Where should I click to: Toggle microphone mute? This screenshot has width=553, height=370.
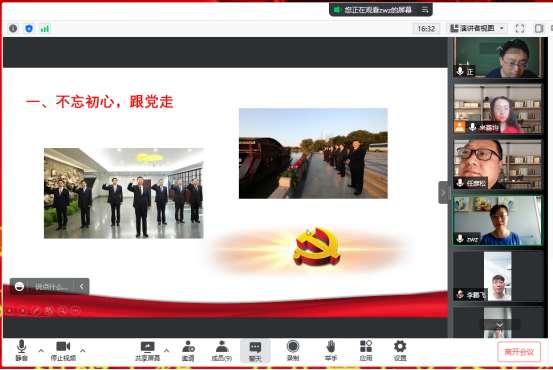[21, 351]
